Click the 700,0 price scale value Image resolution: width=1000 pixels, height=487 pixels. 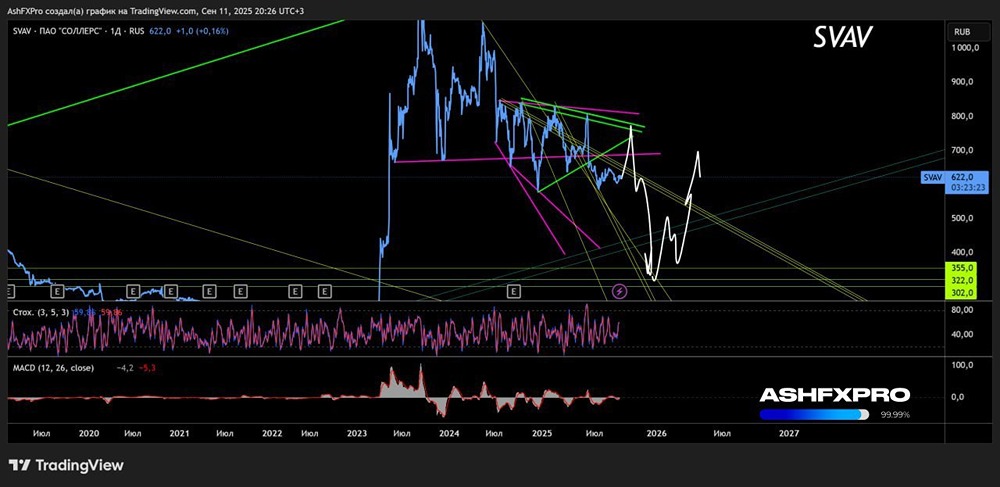[x=962, y=150]
